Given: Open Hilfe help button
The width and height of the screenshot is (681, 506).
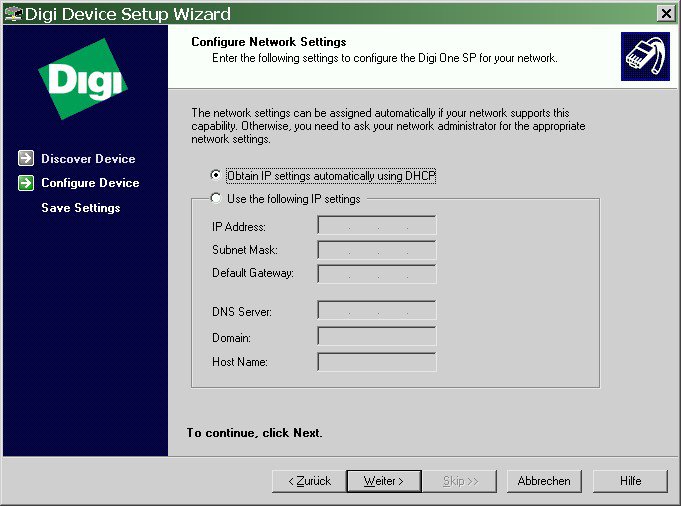Looking at the screenshot, I should point(630,481).
